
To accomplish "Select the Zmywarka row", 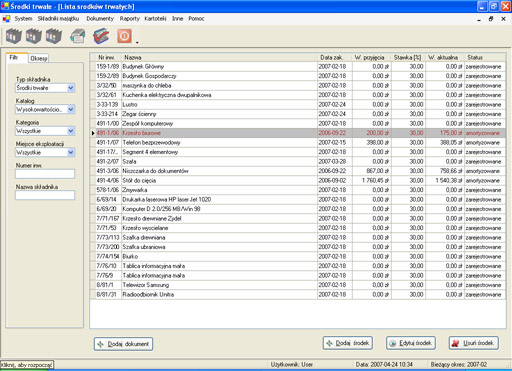I will [x=298, y=190].
